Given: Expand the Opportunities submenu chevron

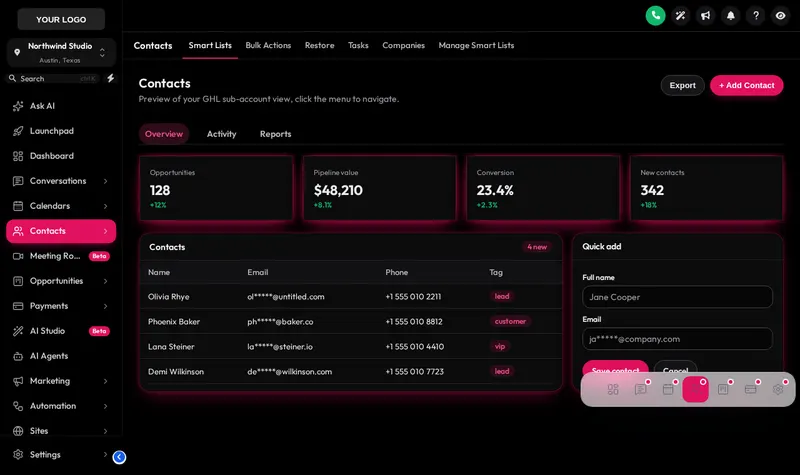Looking at the screenshot, I should (x=105, y=281).
